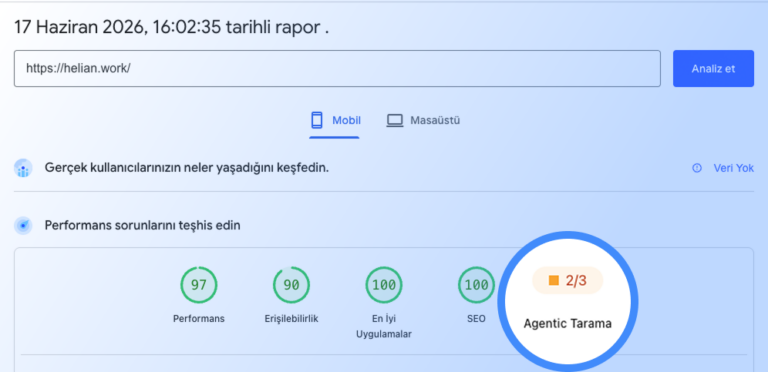Select the SEO score gauge 100
Screen dimensions: 768x372
coord(476,285)
